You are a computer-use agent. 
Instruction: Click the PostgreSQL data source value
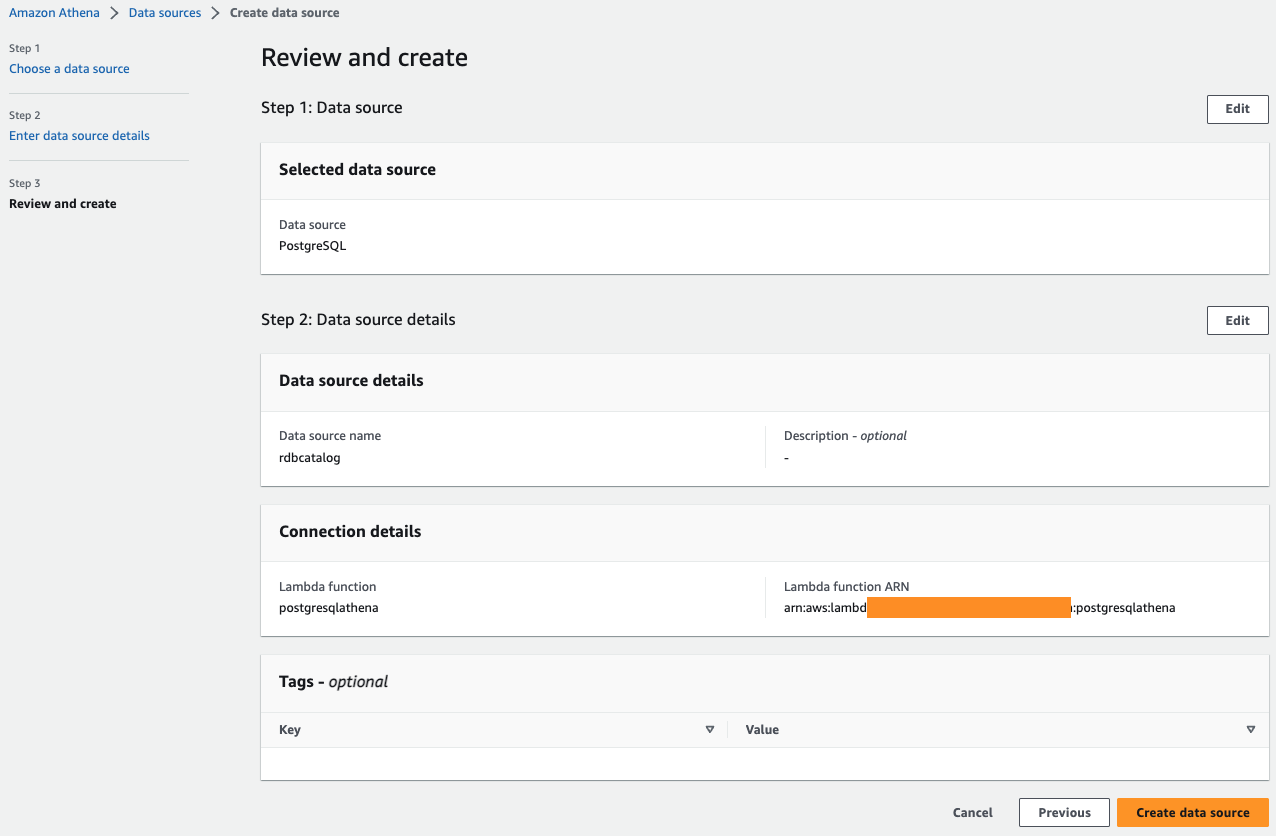[x=312, y=246]
